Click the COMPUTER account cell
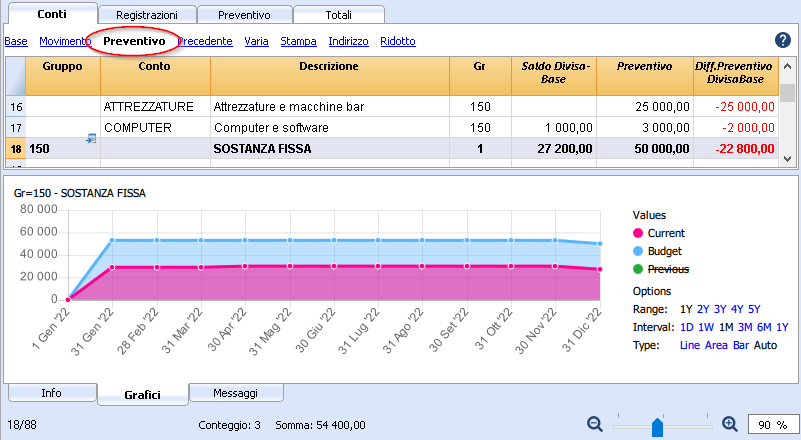This screenshot has width=801, height=440. pos(155,128)
